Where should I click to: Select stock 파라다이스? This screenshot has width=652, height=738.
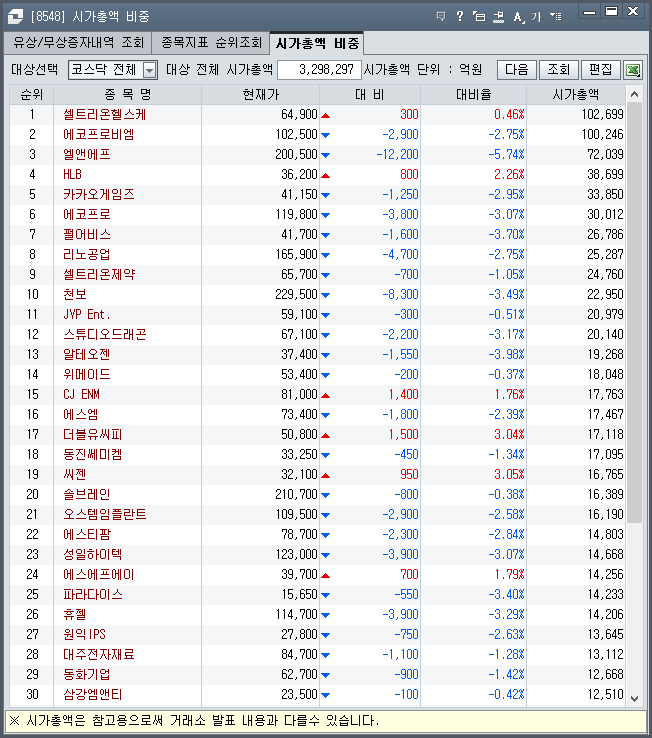[x=93, y=594]
